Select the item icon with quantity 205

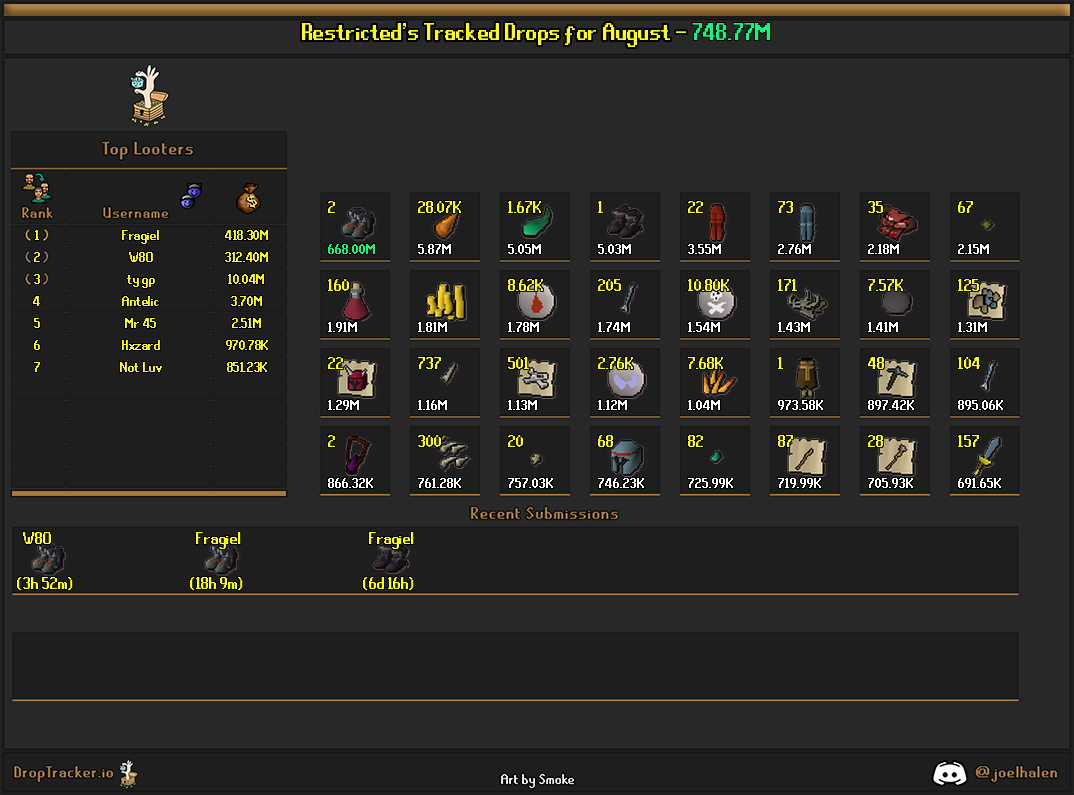point(629,299)
